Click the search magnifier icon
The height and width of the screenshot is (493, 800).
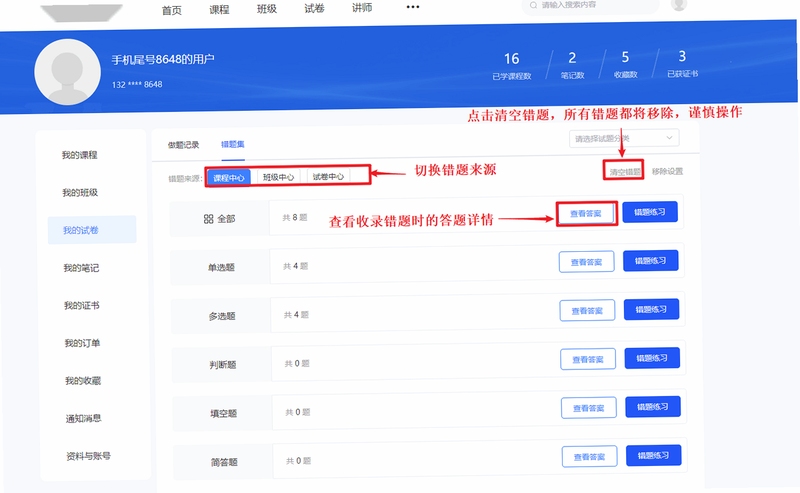(534, 6)
